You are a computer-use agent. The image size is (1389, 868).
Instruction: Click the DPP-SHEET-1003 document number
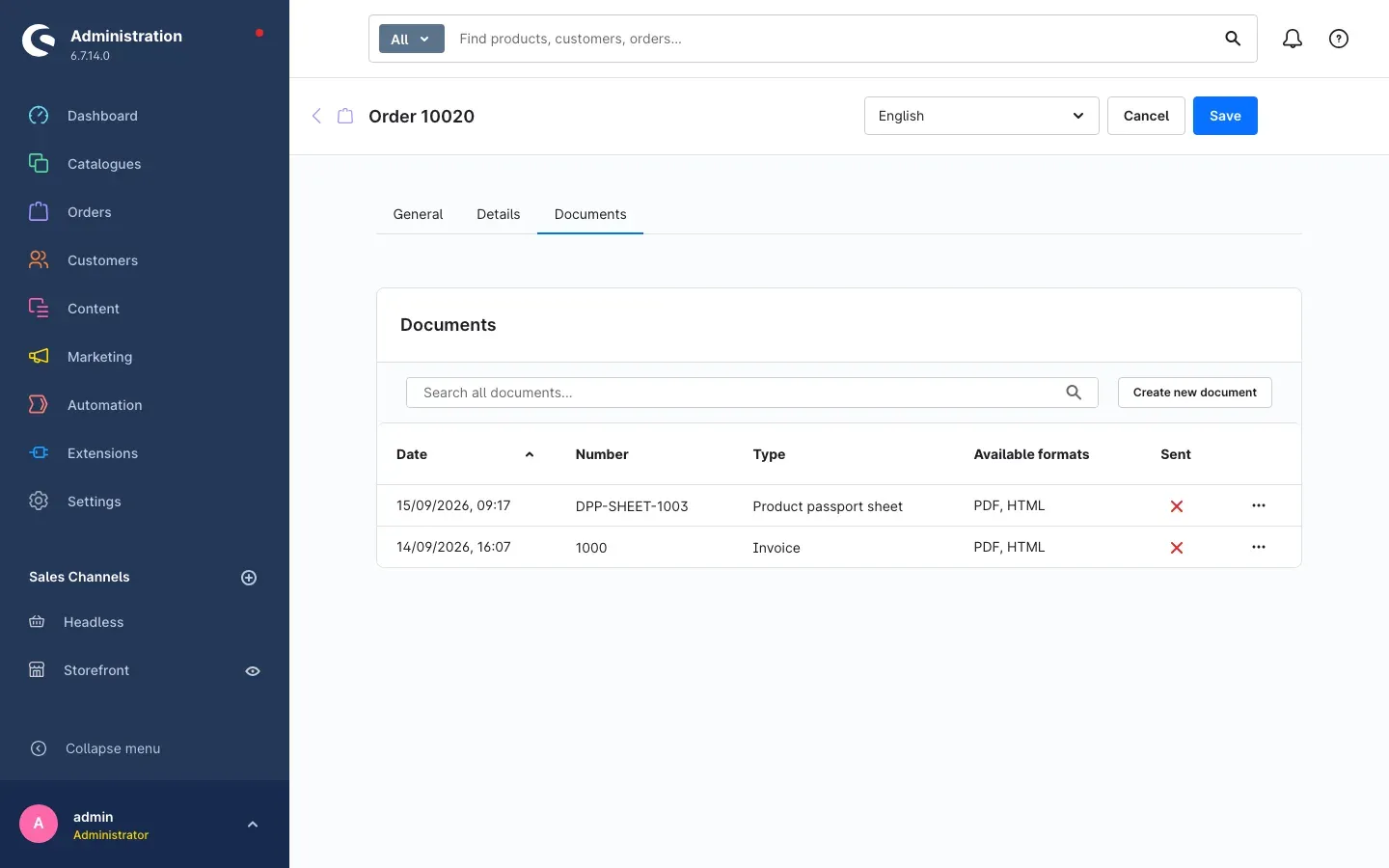pyautogui.click(x=632, y=506)
